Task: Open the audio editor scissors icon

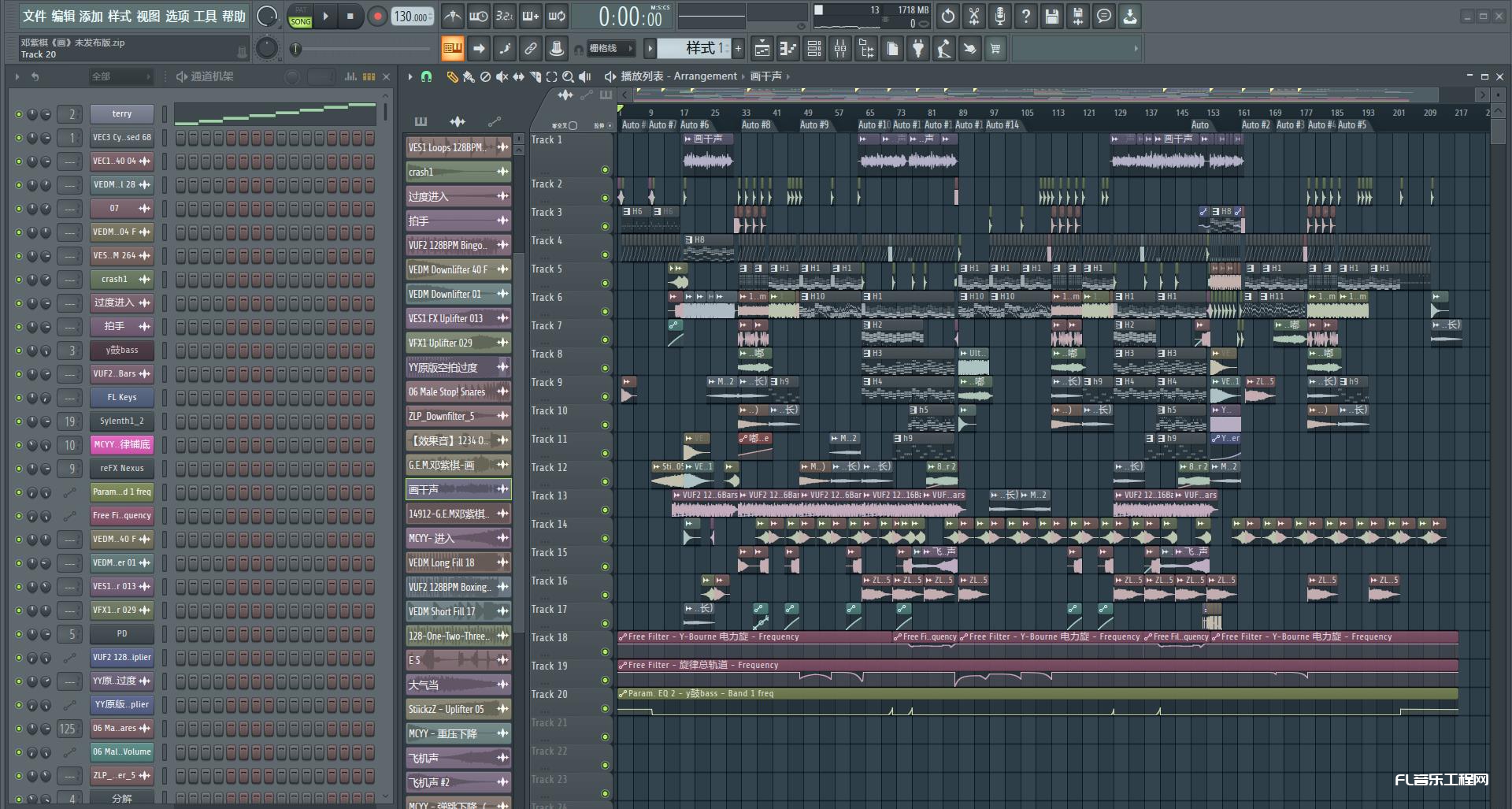Action: (x=974, y=16)
